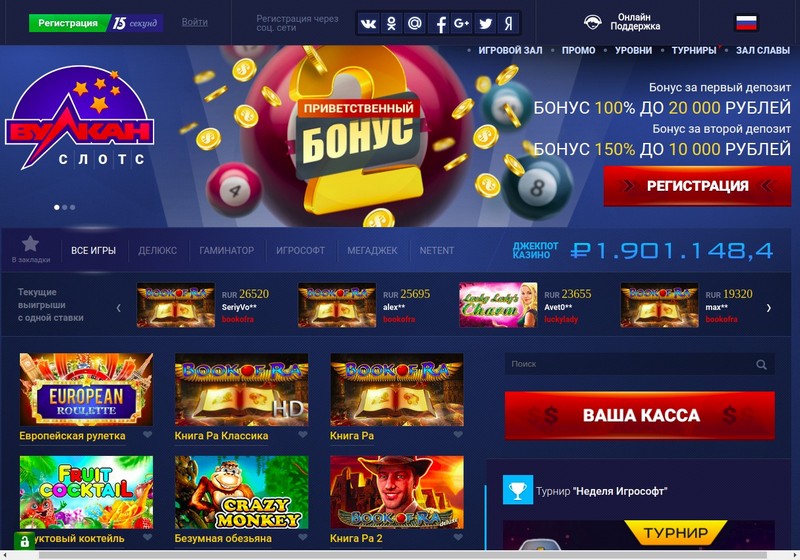
Task: Switch to the ДЕЛЮКС games tab
Action: [158, 250]
